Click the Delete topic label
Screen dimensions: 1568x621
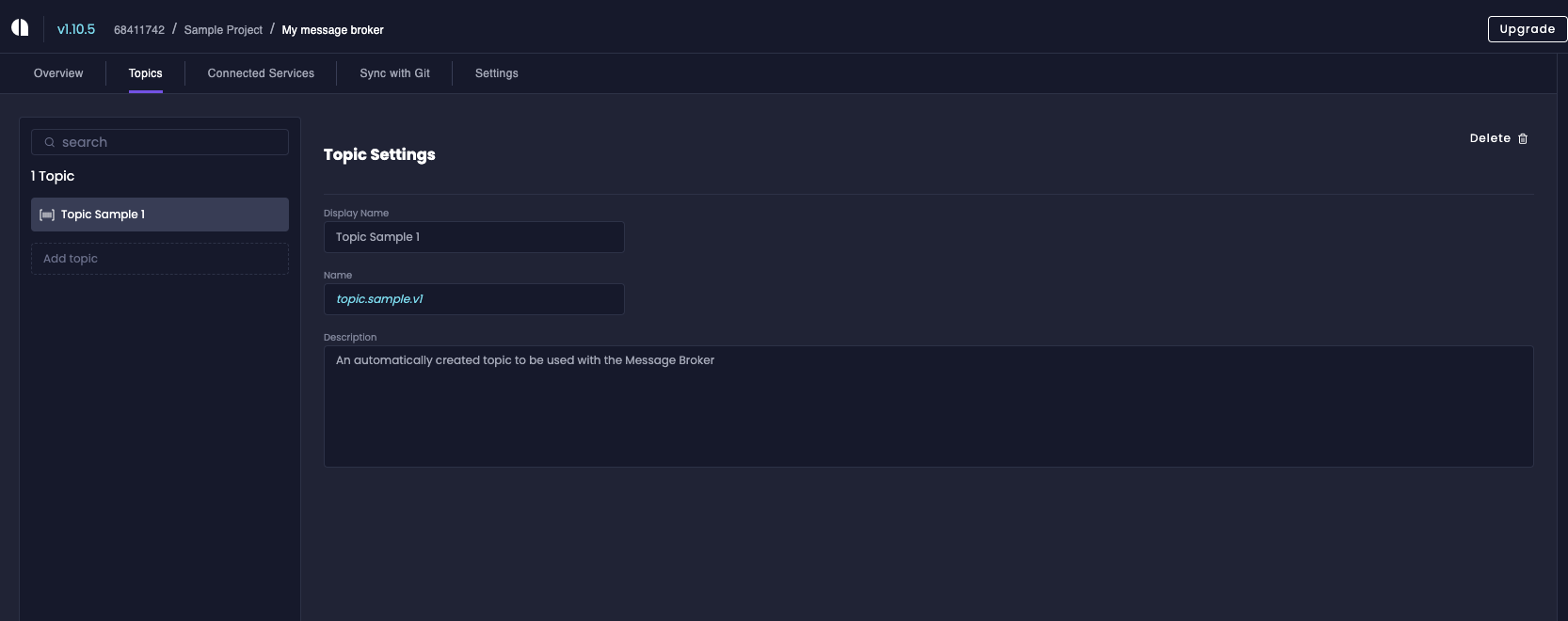click(1490, 138)
